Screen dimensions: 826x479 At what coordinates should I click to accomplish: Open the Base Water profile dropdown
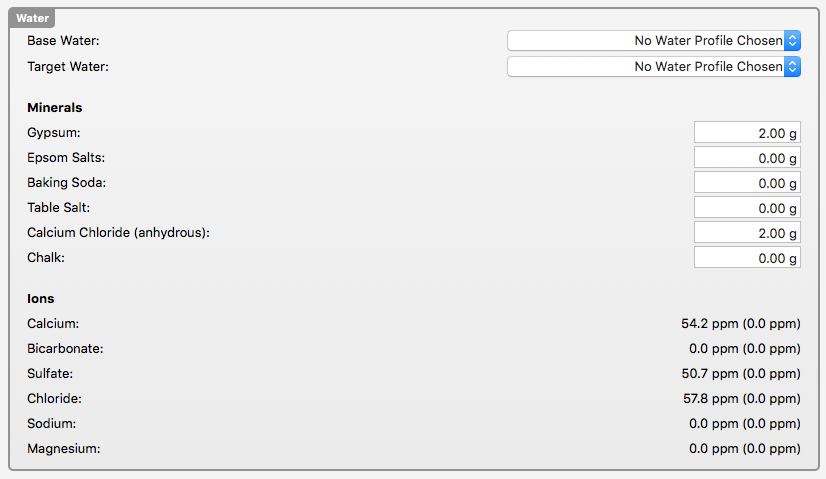click(654, 41)
